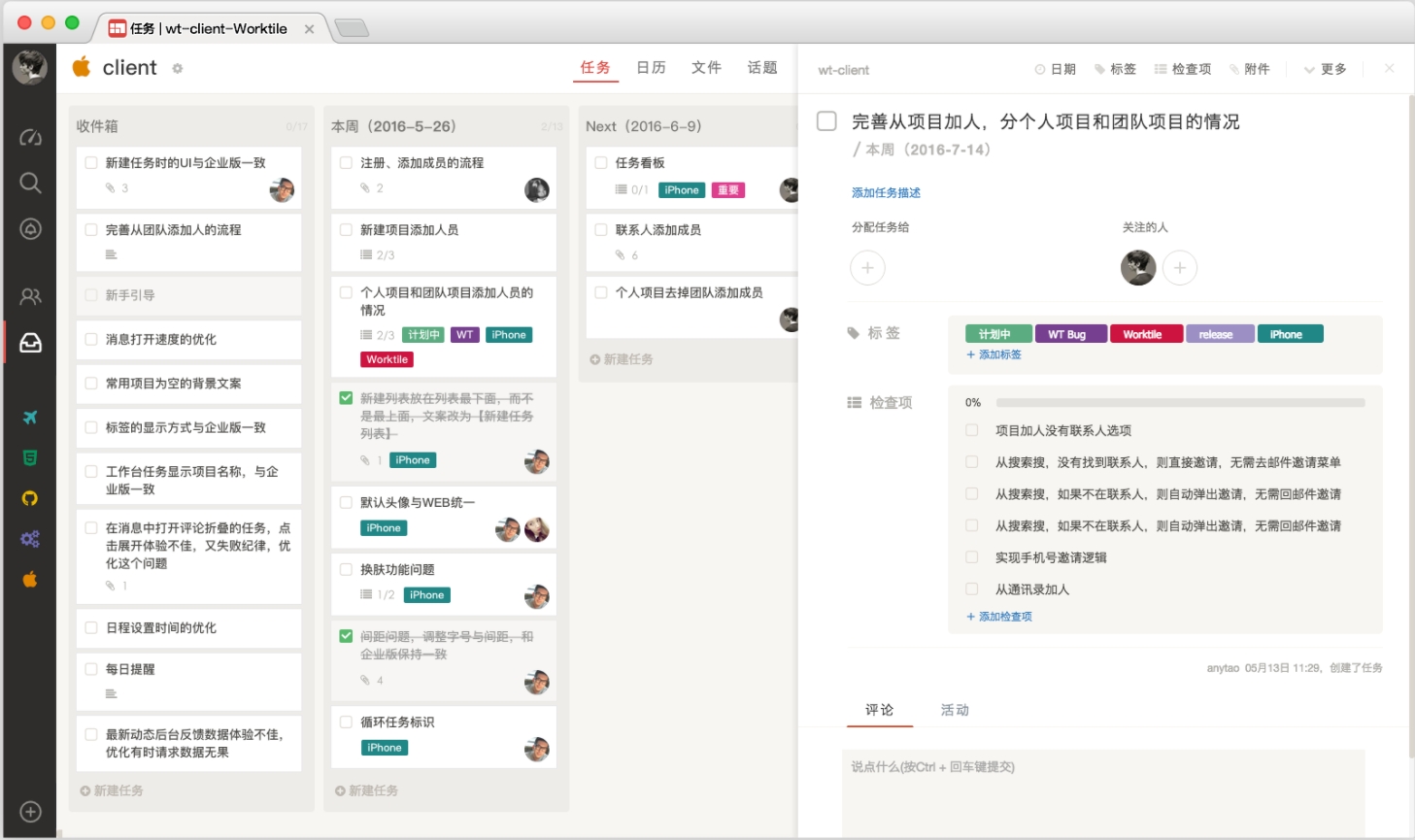1415x840 pixels.
Task: Switch to the 日历 tab
Action: [651, 67]
